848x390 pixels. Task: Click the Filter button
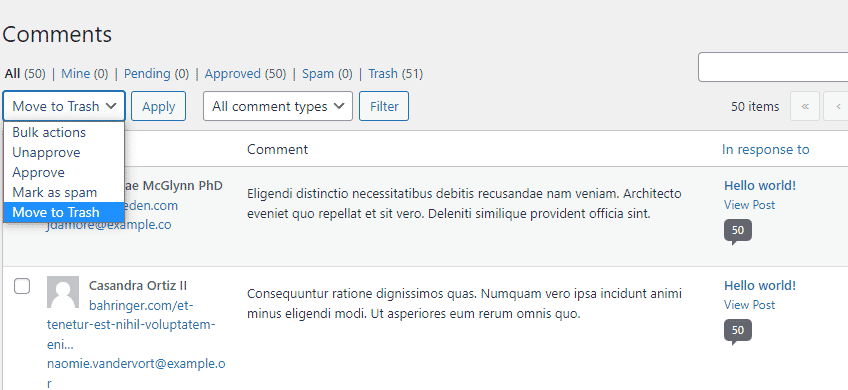384,106
